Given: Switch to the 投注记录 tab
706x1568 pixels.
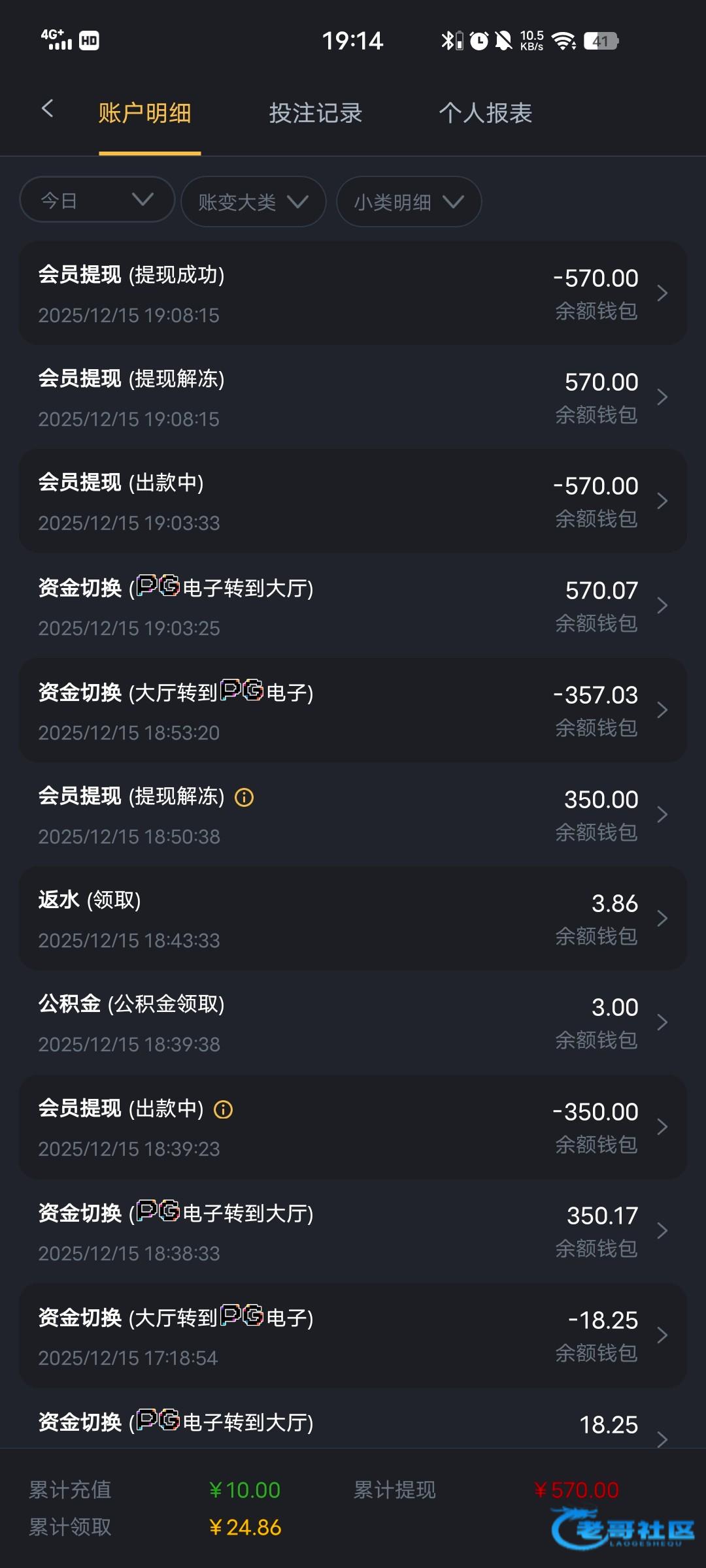Looking at the screenshot, I should [315, 113].
